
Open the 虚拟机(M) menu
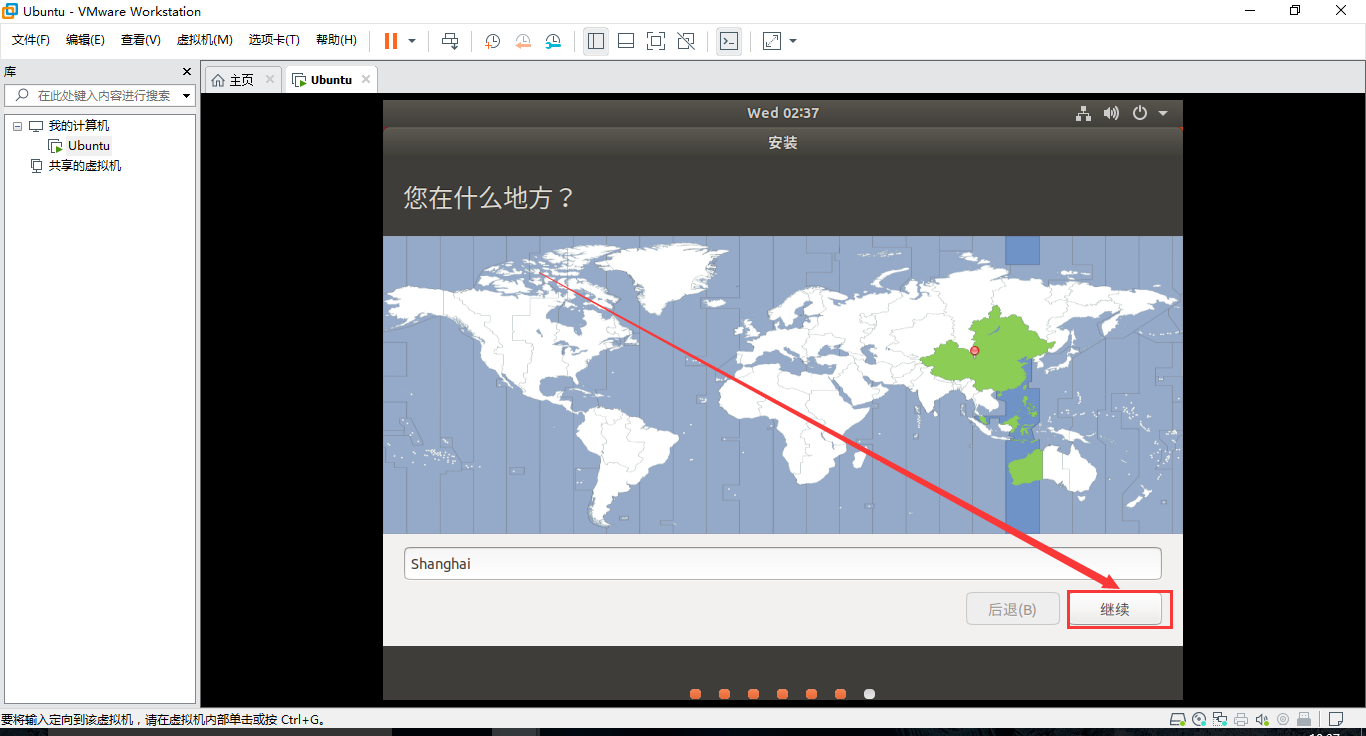point(205,40)
